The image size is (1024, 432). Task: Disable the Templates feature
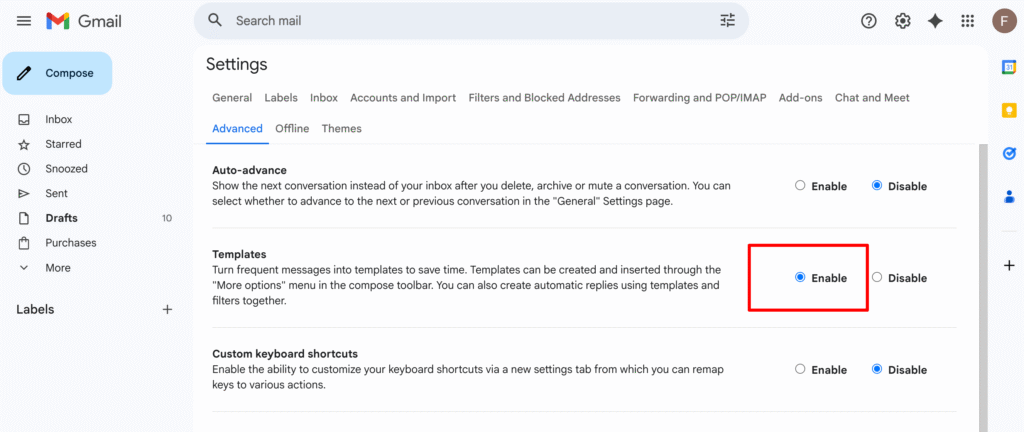click(x=877, y=277)
